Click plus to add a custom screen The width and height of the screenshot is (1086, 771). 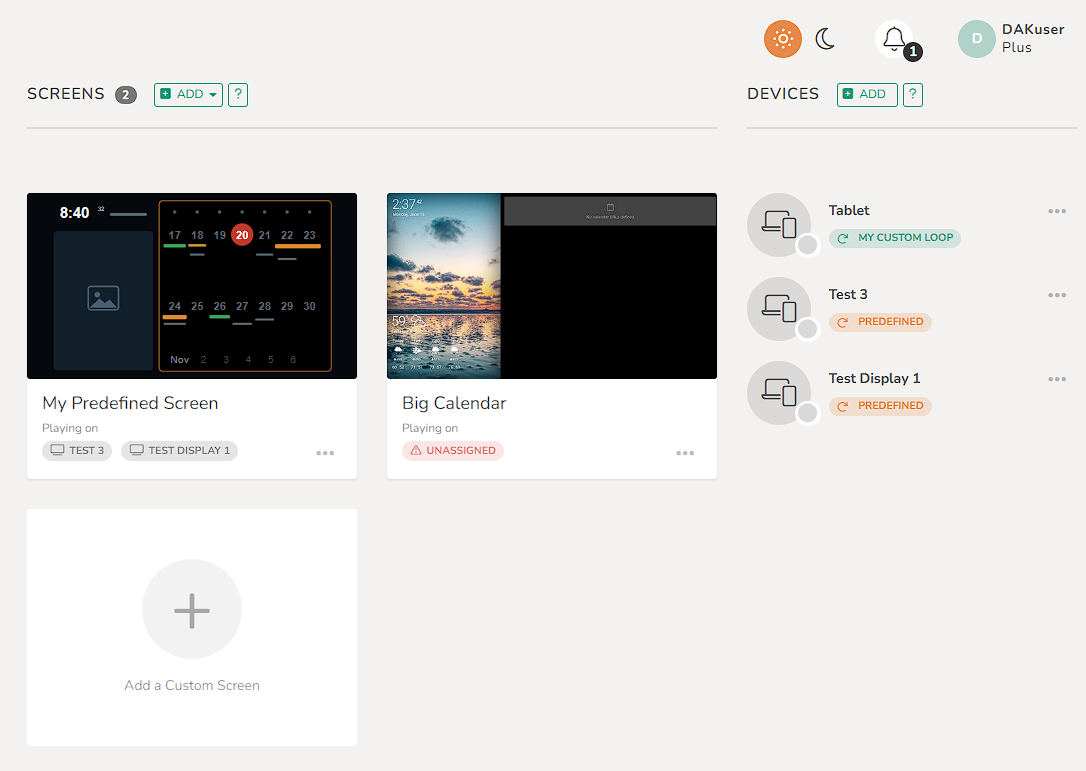(192, 610)
